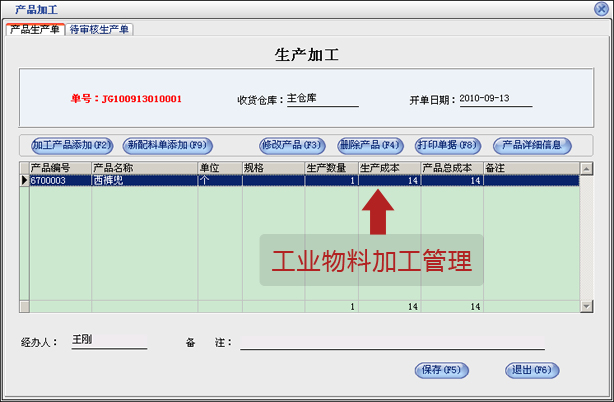Click the 产品总成本 column header
Viewport: 614px width, 402px height.
451,168
